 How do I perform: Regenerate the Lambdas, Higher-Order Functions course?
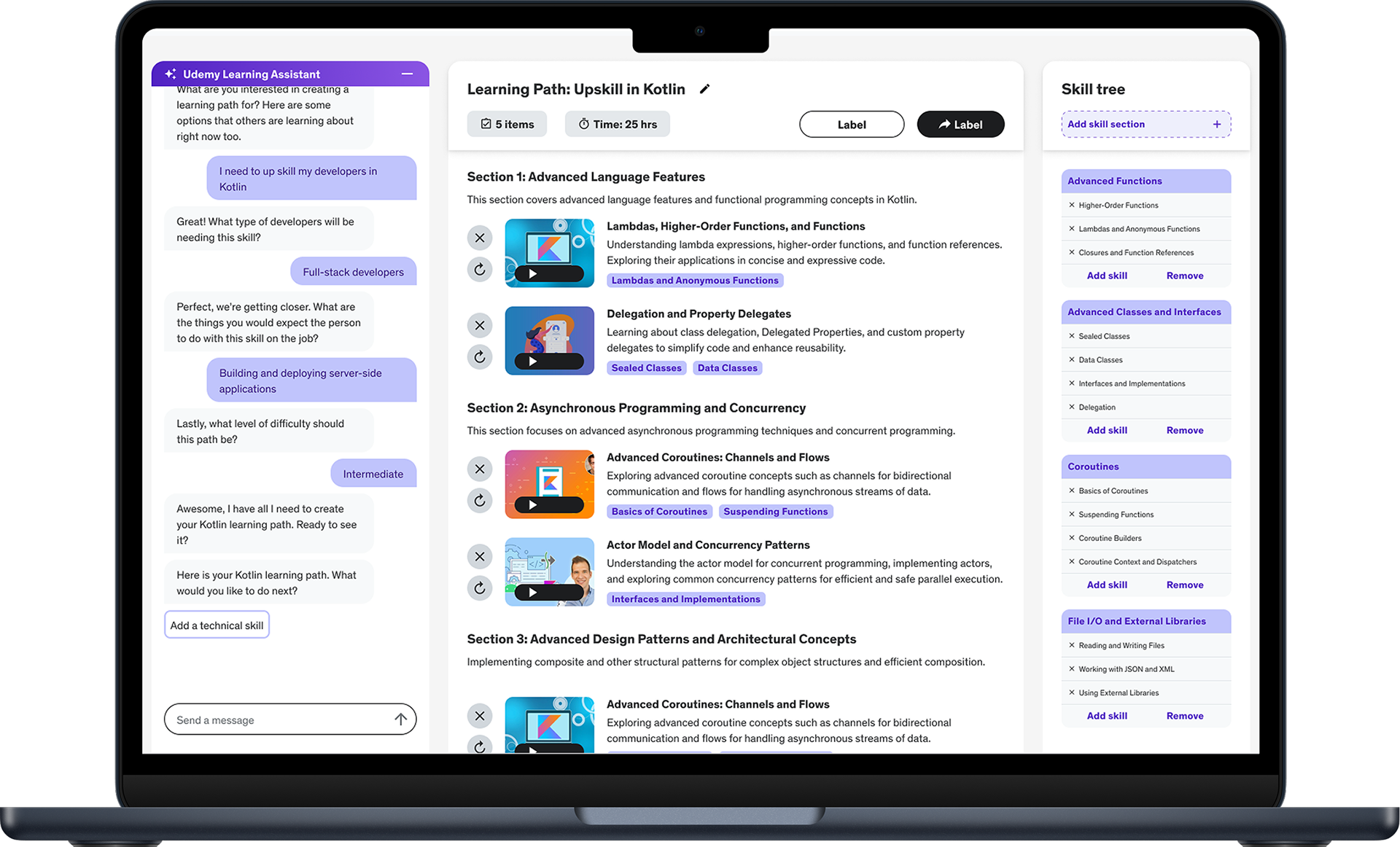click(x=480, y=270)
